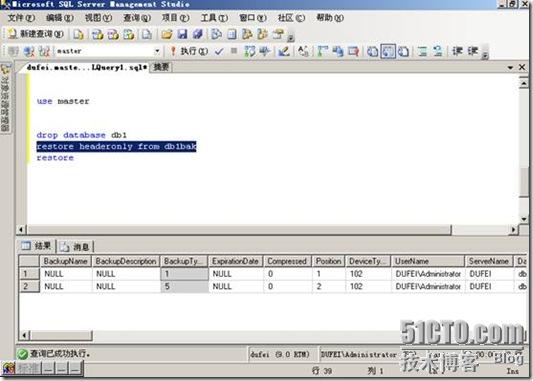Click the BackupName column header
The width and height of the screenshot is (533, 381).
(x=66, y=261)
